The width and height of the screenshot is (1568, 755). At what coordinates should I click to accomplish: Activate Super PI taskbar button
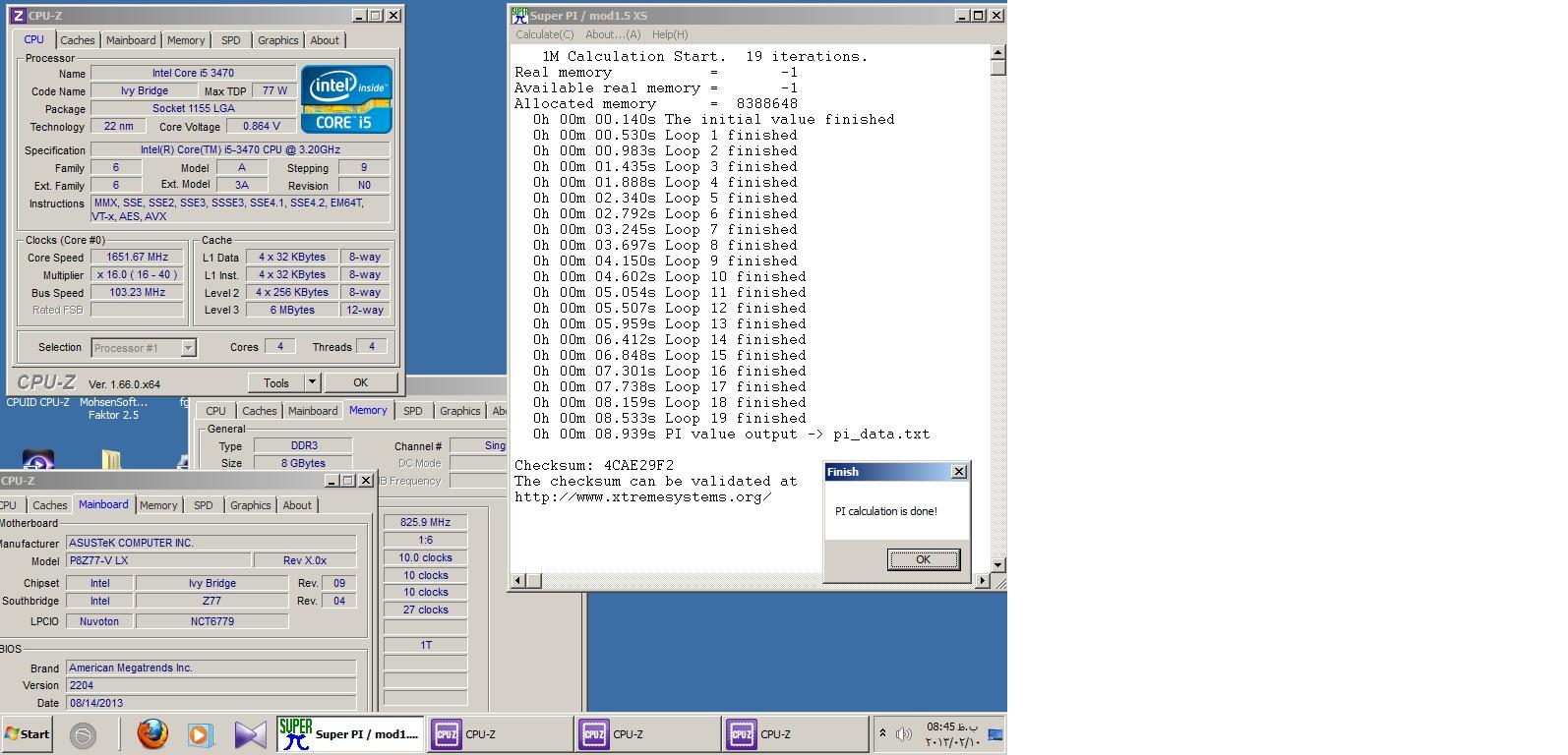pyautogui.click(x=350, y=734)
